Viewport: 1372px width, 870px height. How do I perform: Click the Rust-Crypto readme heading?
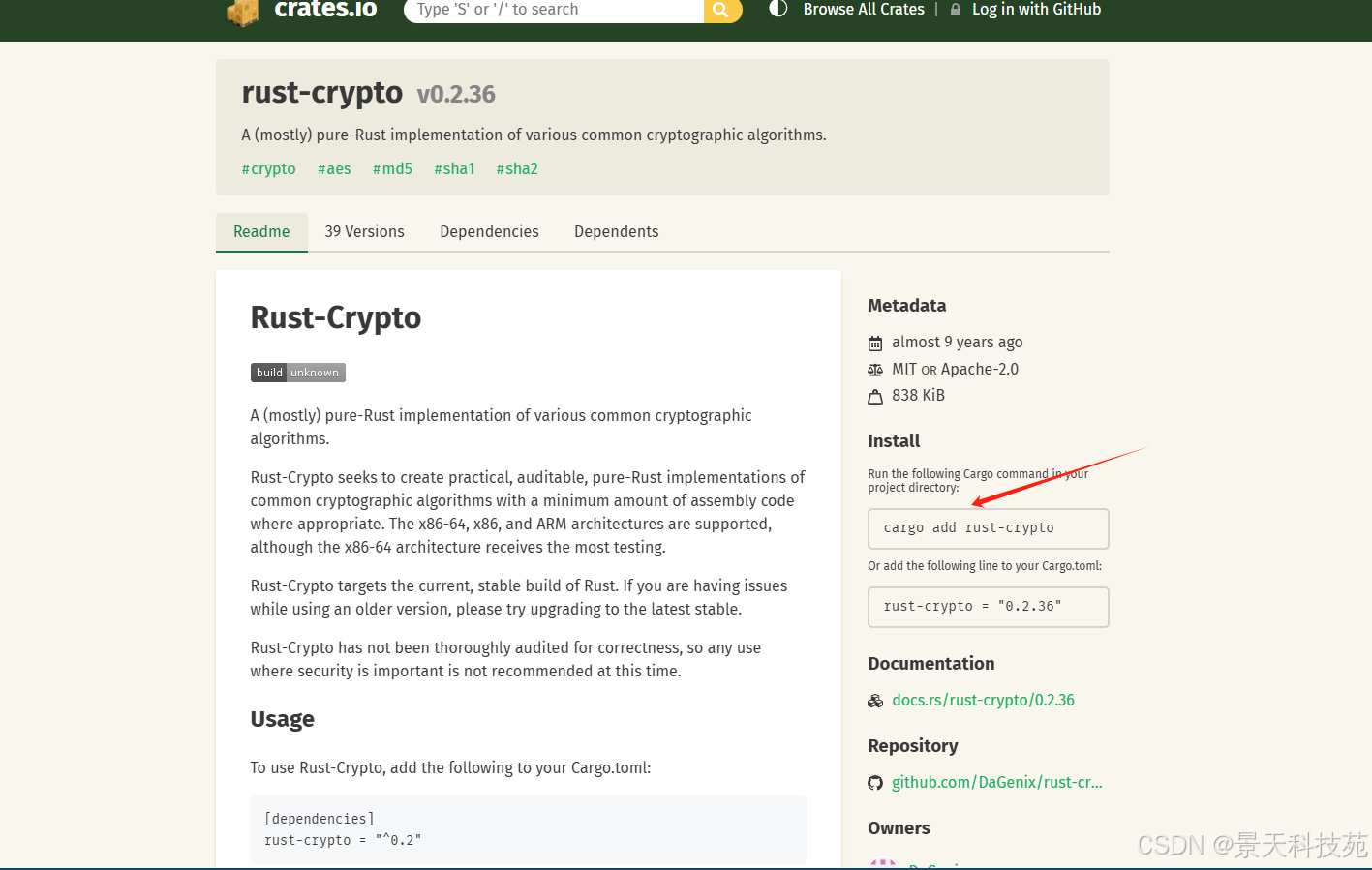(335, 317)
